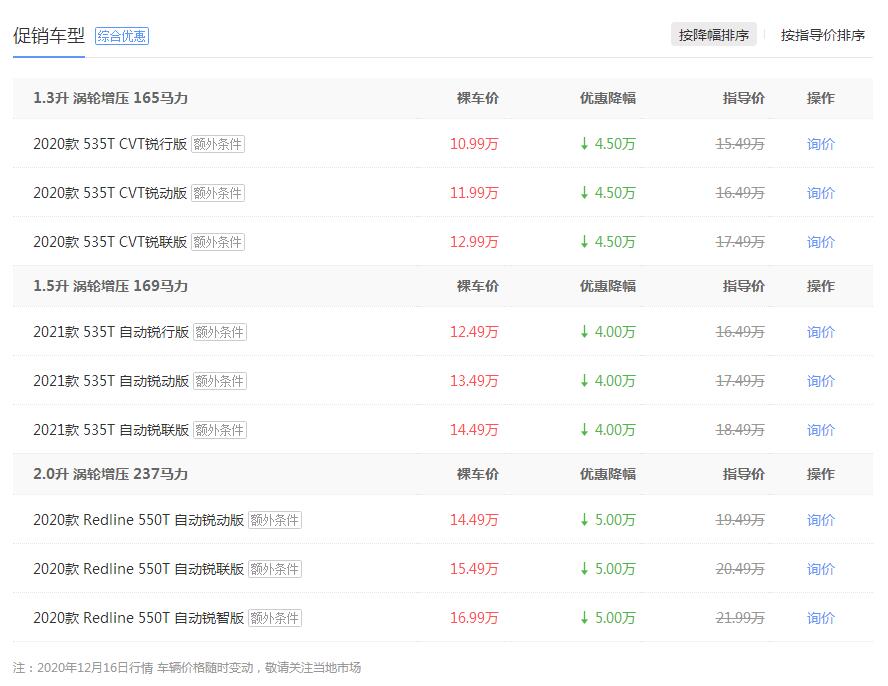Open 额外条件 tag for 535T 自动锐行版
The width and height of the screenshot is (888, 686).
pyautogui.click(x=220, y=332)
